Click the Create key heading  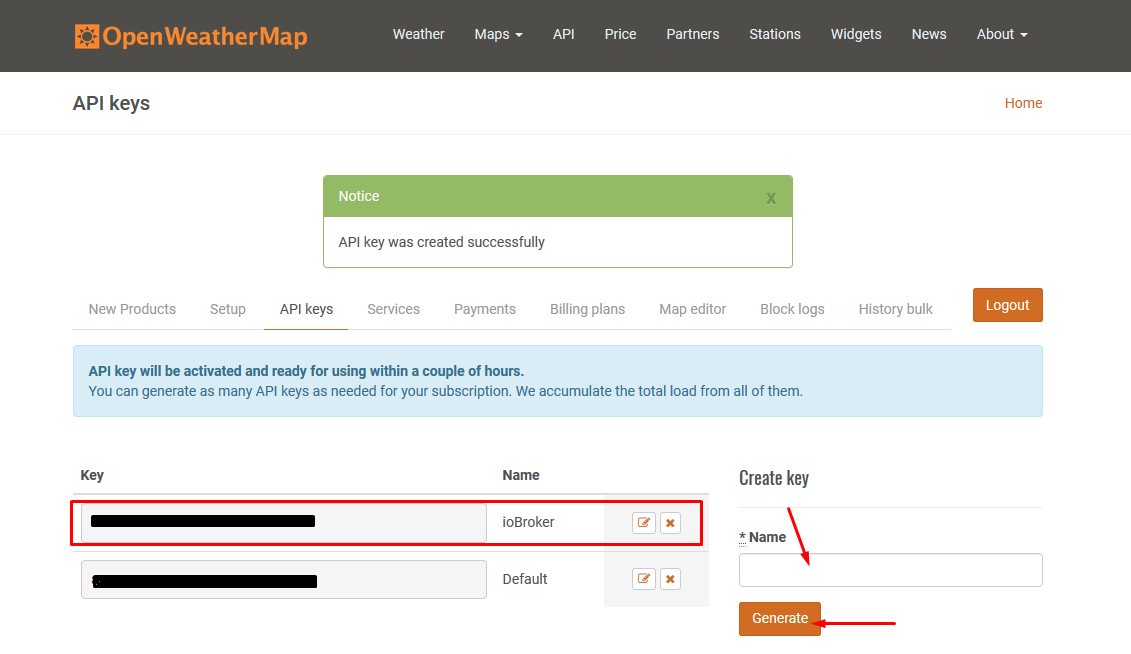click(773, 478)
